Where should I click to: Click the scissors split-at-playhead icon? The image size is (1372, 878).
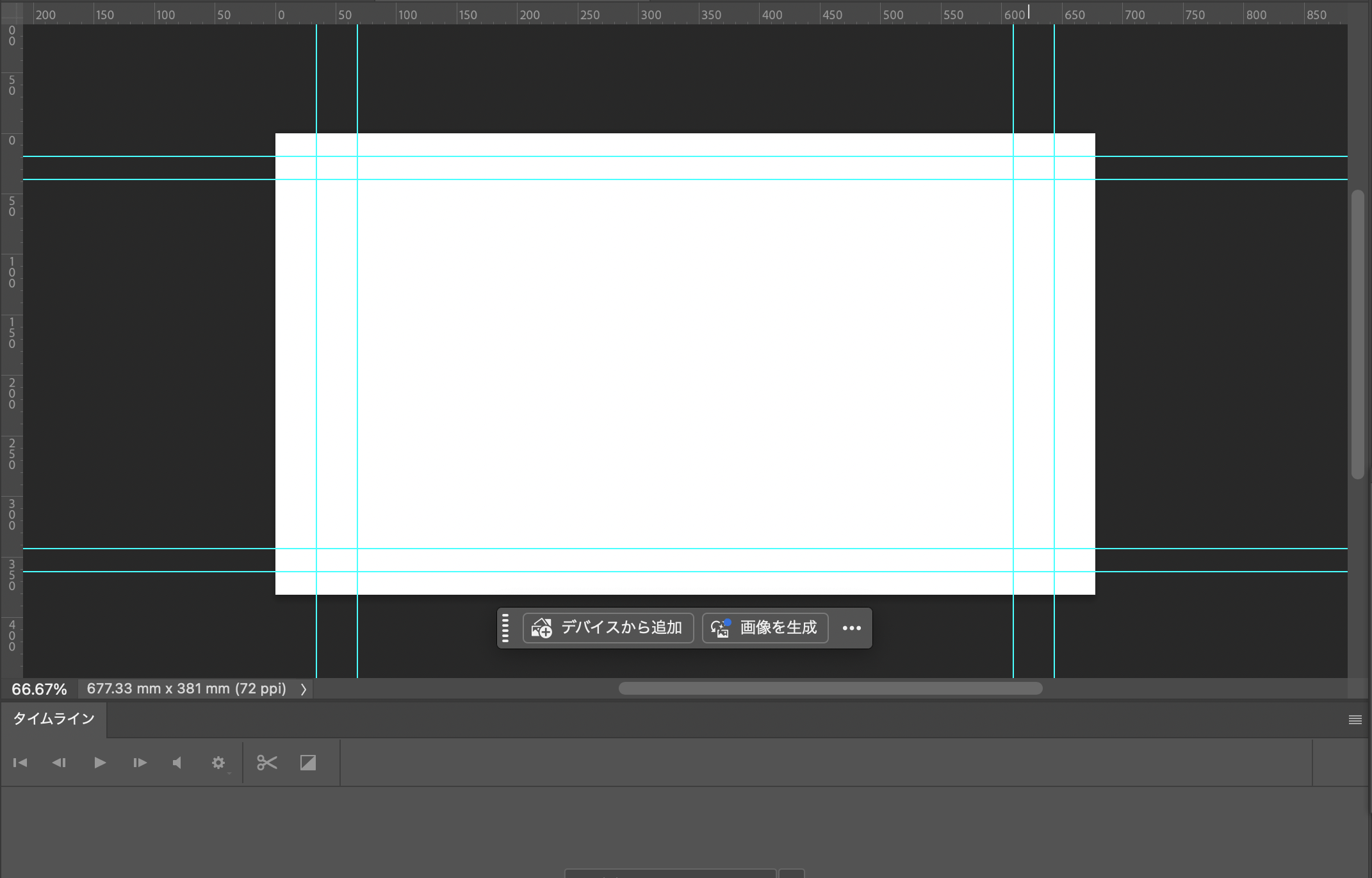266,763
